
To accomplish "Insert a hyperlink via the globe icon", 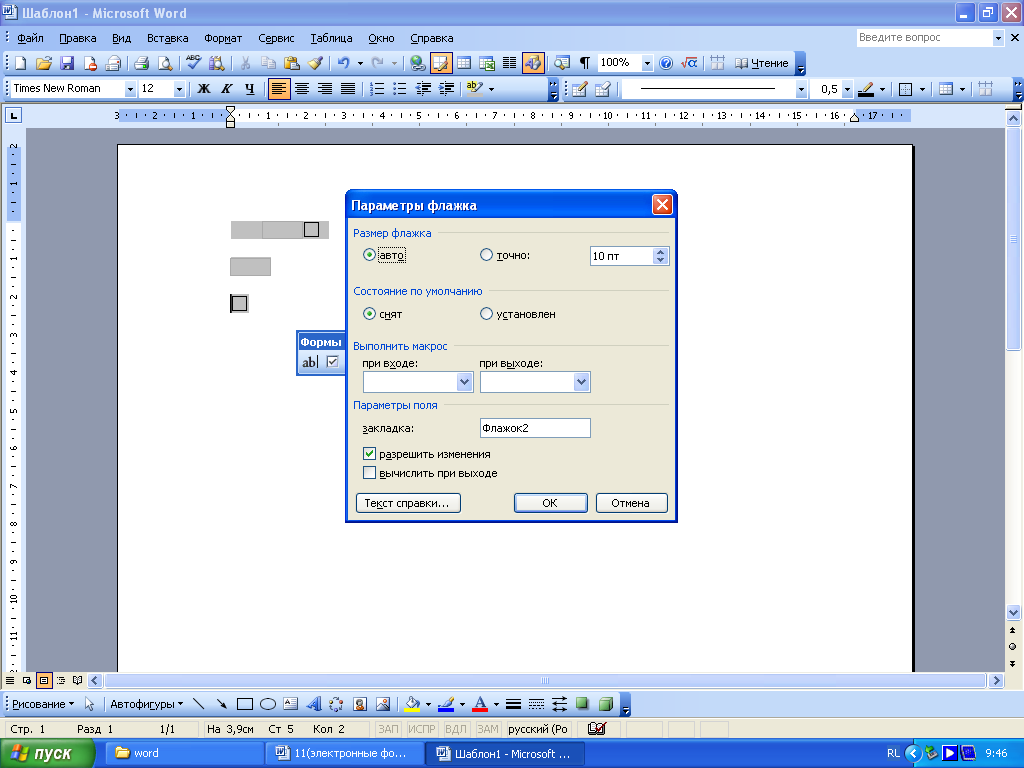I will 417,63.
